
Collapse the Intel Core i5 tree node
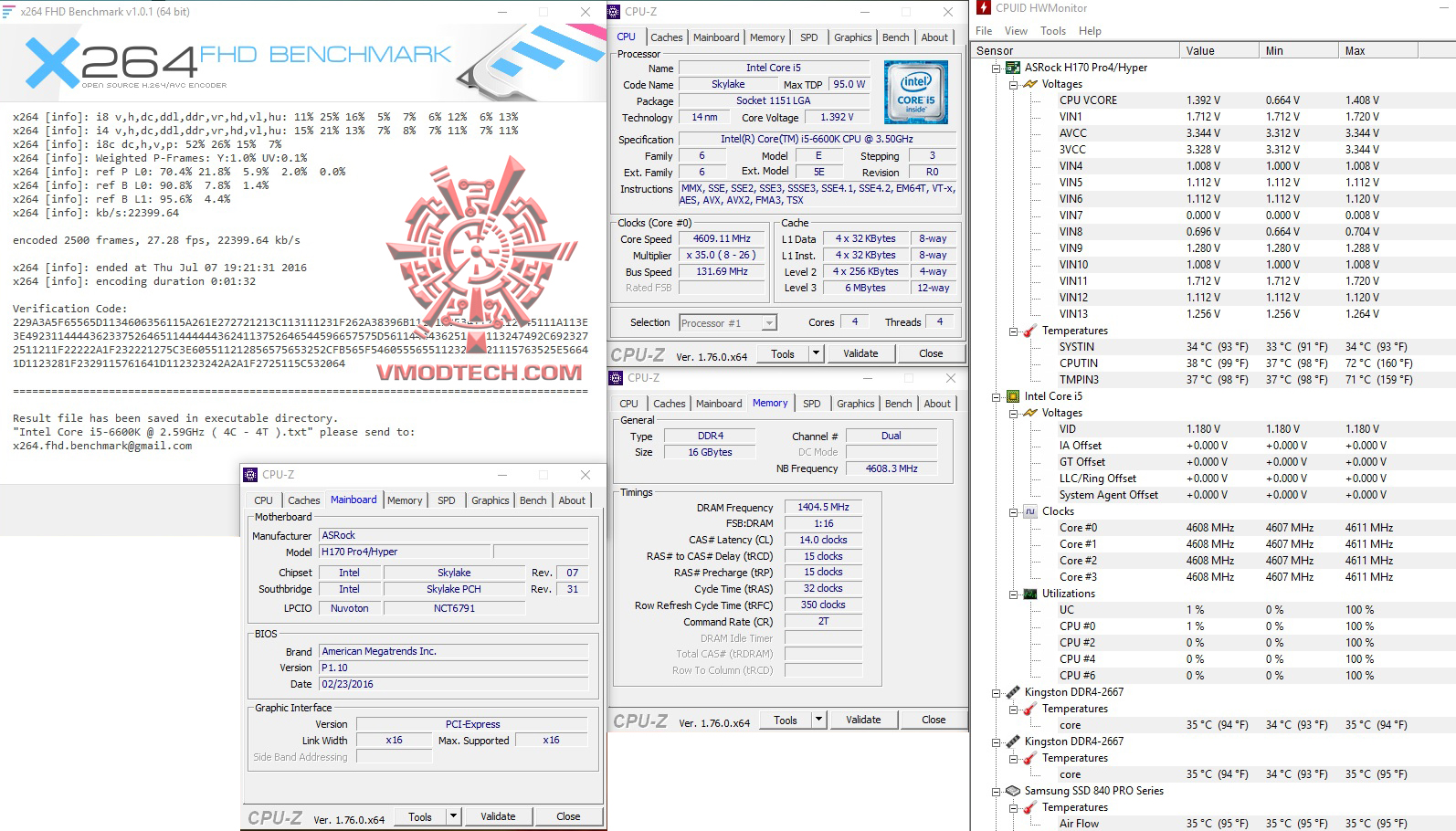click(x=997, y=396)
